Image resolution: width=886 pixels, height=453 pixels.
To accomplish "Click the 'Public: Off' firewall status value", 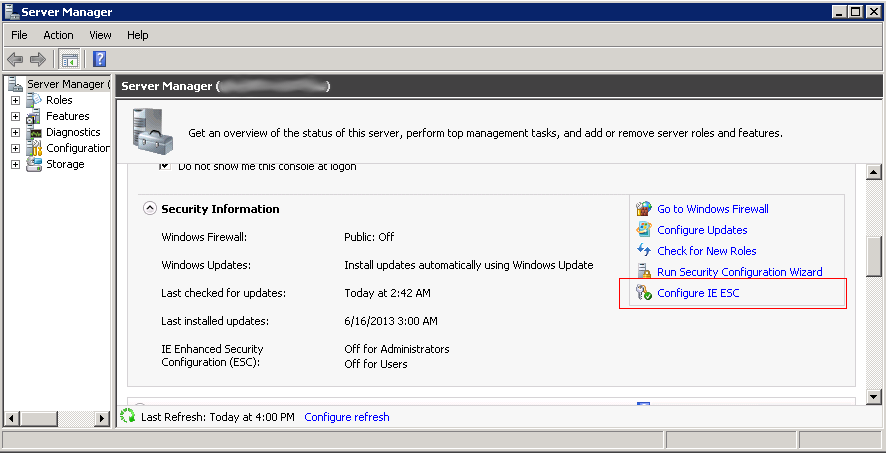I will click(x=369, y=237).
